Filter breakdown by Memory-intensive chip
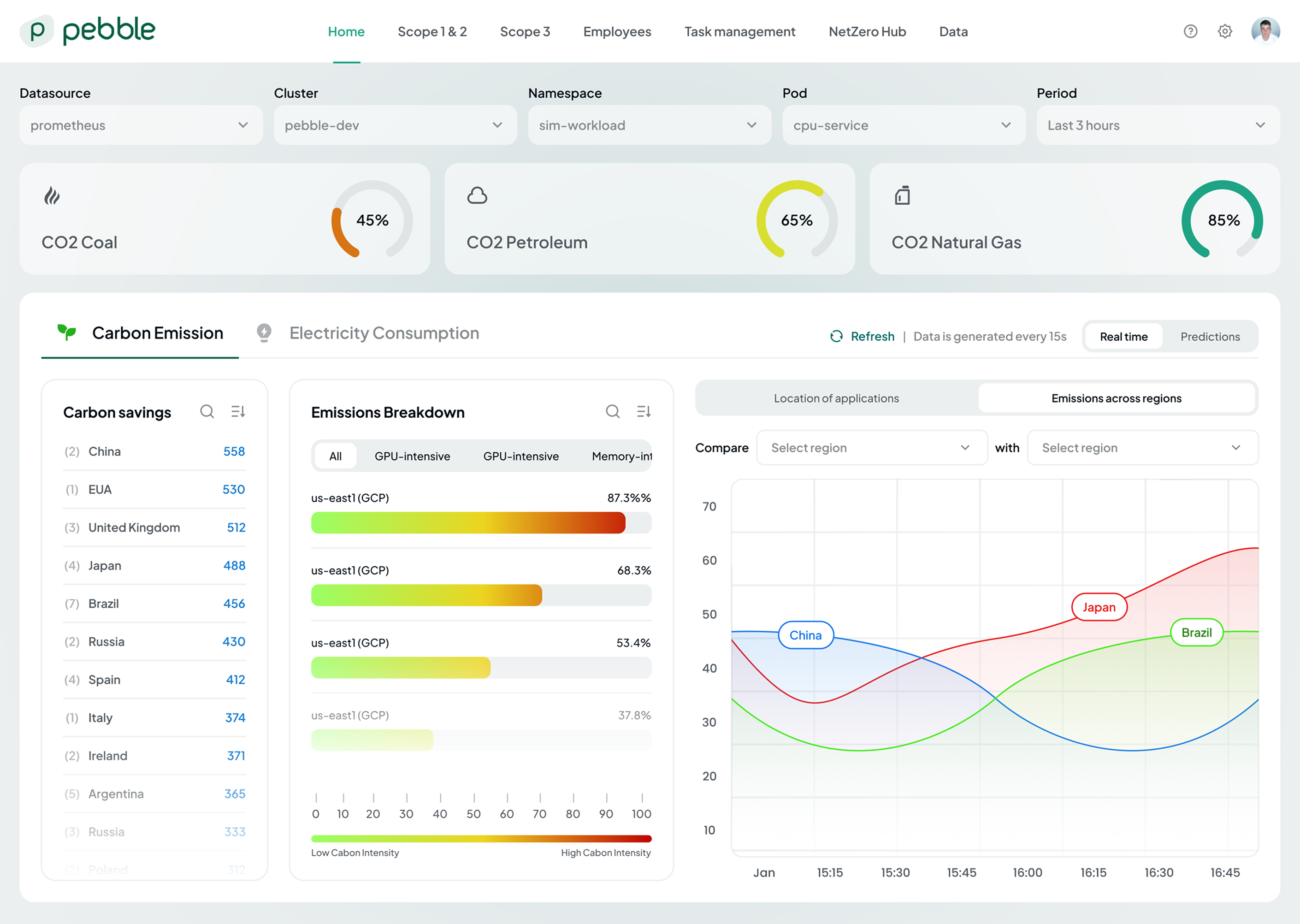This screenshot has width=1300, height=924. [621, 456]
